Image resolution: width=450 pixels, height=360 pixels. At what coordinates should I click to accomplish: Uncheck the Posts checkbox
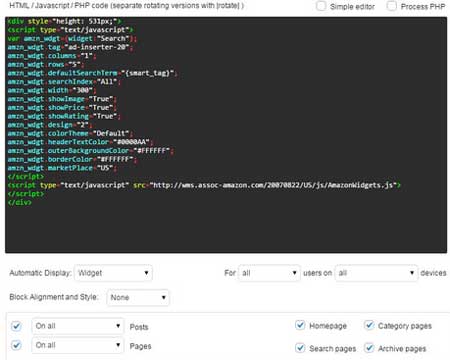(x=16, y=326)
